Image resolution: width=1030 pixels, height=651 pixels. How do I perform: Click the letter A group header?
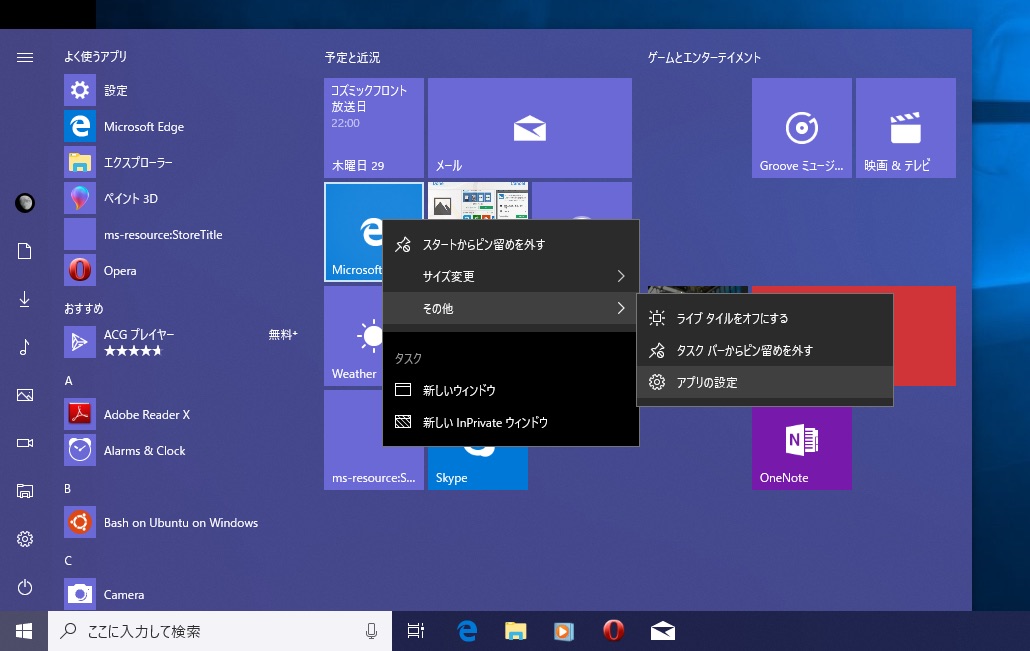[68, 380]
